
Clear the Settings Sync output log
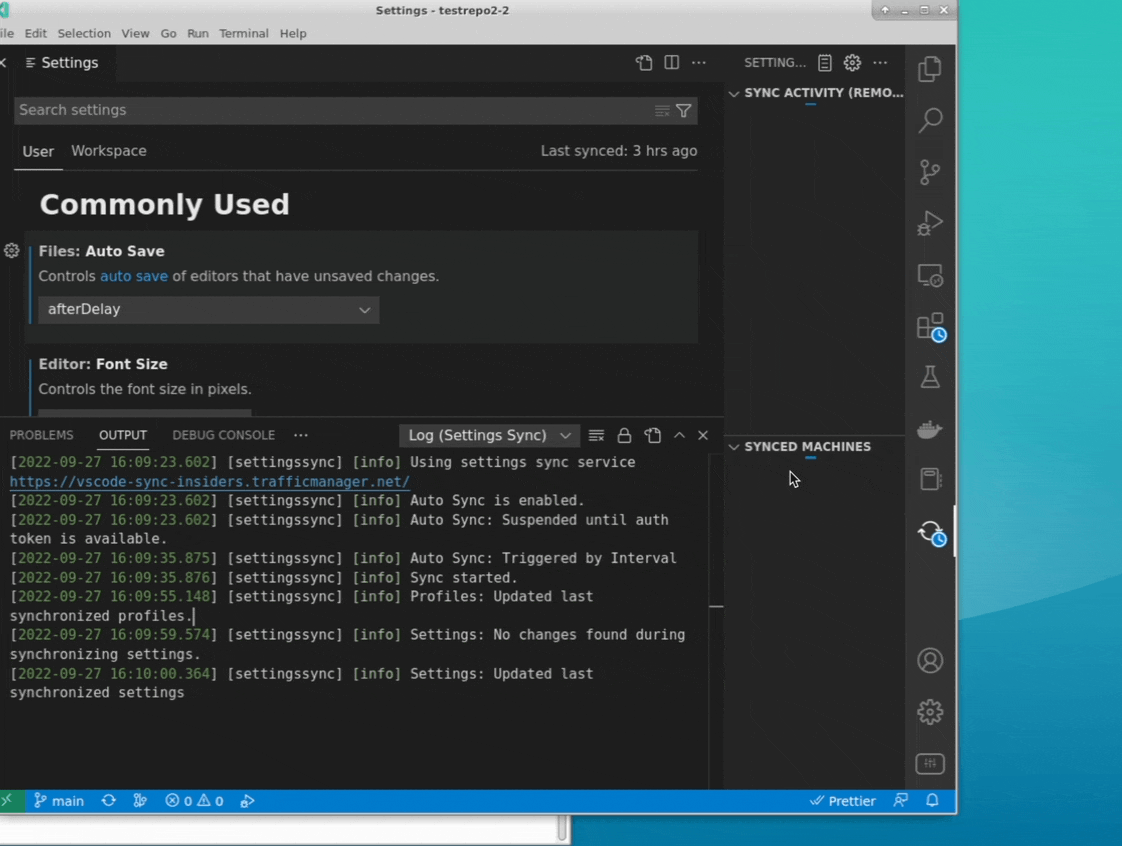pos(596,435)
